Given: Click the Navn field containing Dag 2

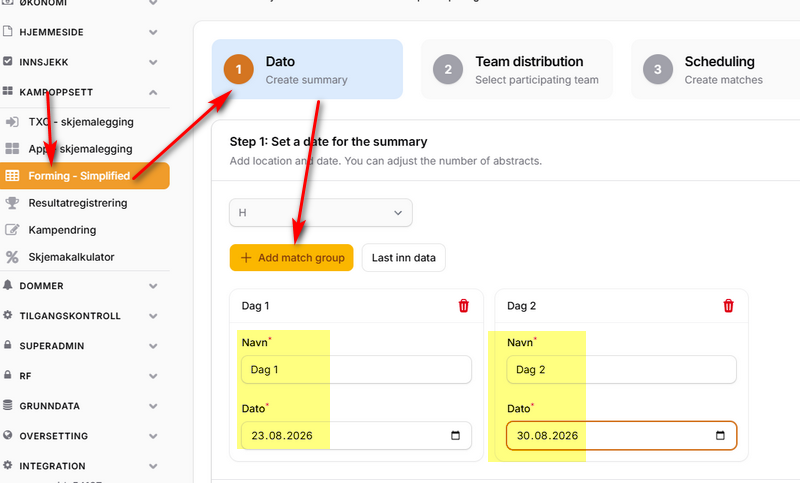Looking at the screenshot, I should (x=621, y=370).
